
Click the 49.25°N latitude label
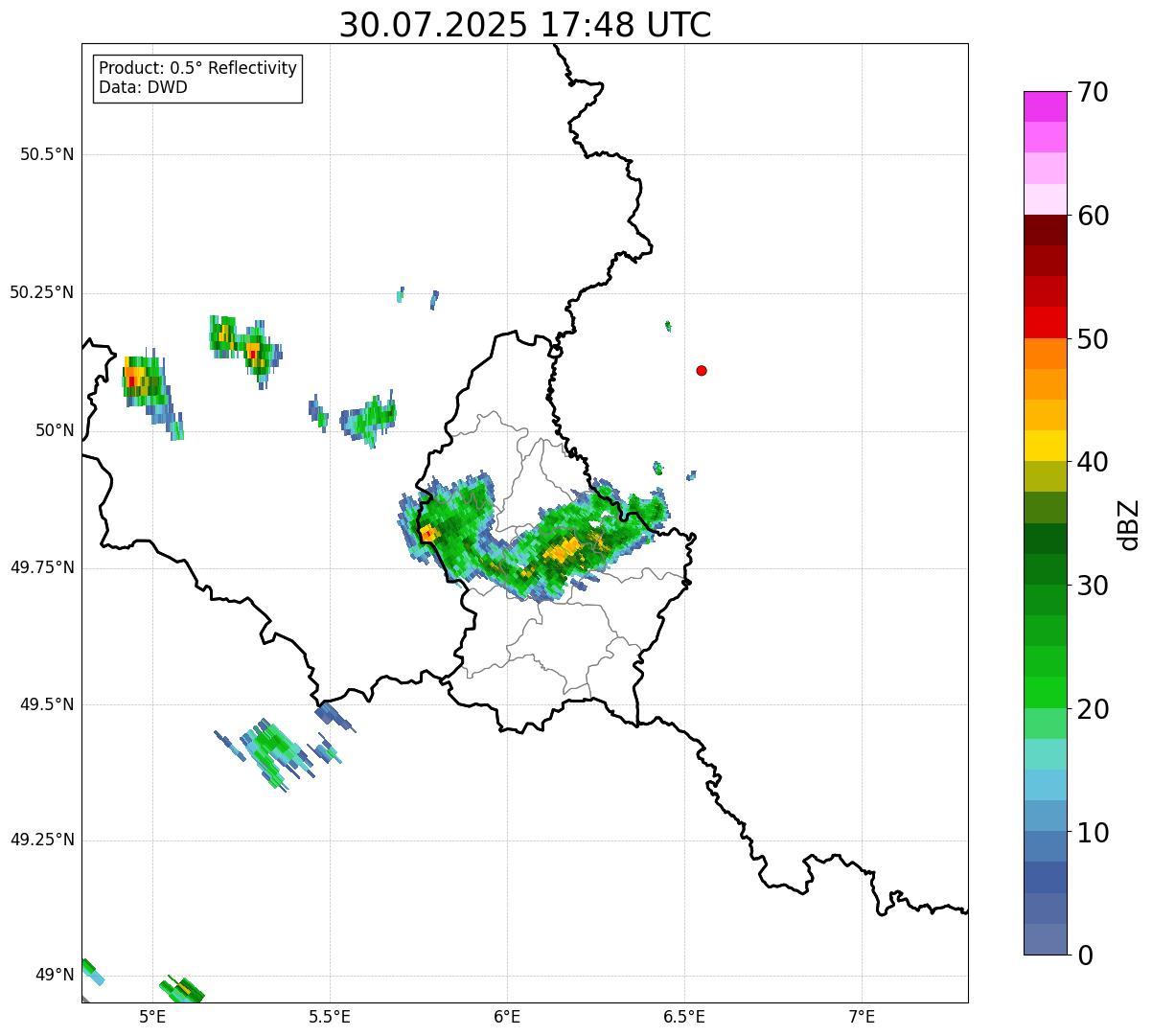[x=41, y=840]
